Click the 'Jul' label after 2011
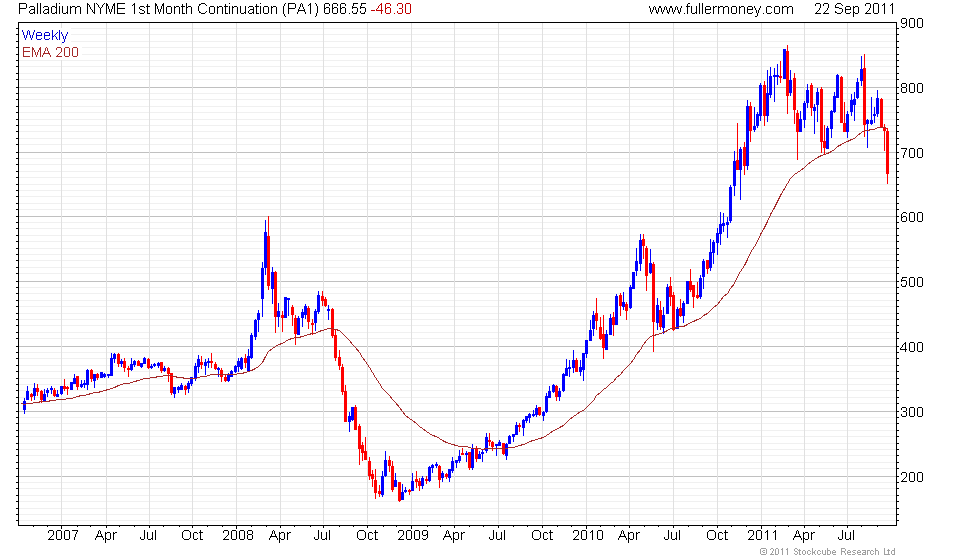This screenshot has width=980, height=560. pyautogui.click(x=846, y=536)
